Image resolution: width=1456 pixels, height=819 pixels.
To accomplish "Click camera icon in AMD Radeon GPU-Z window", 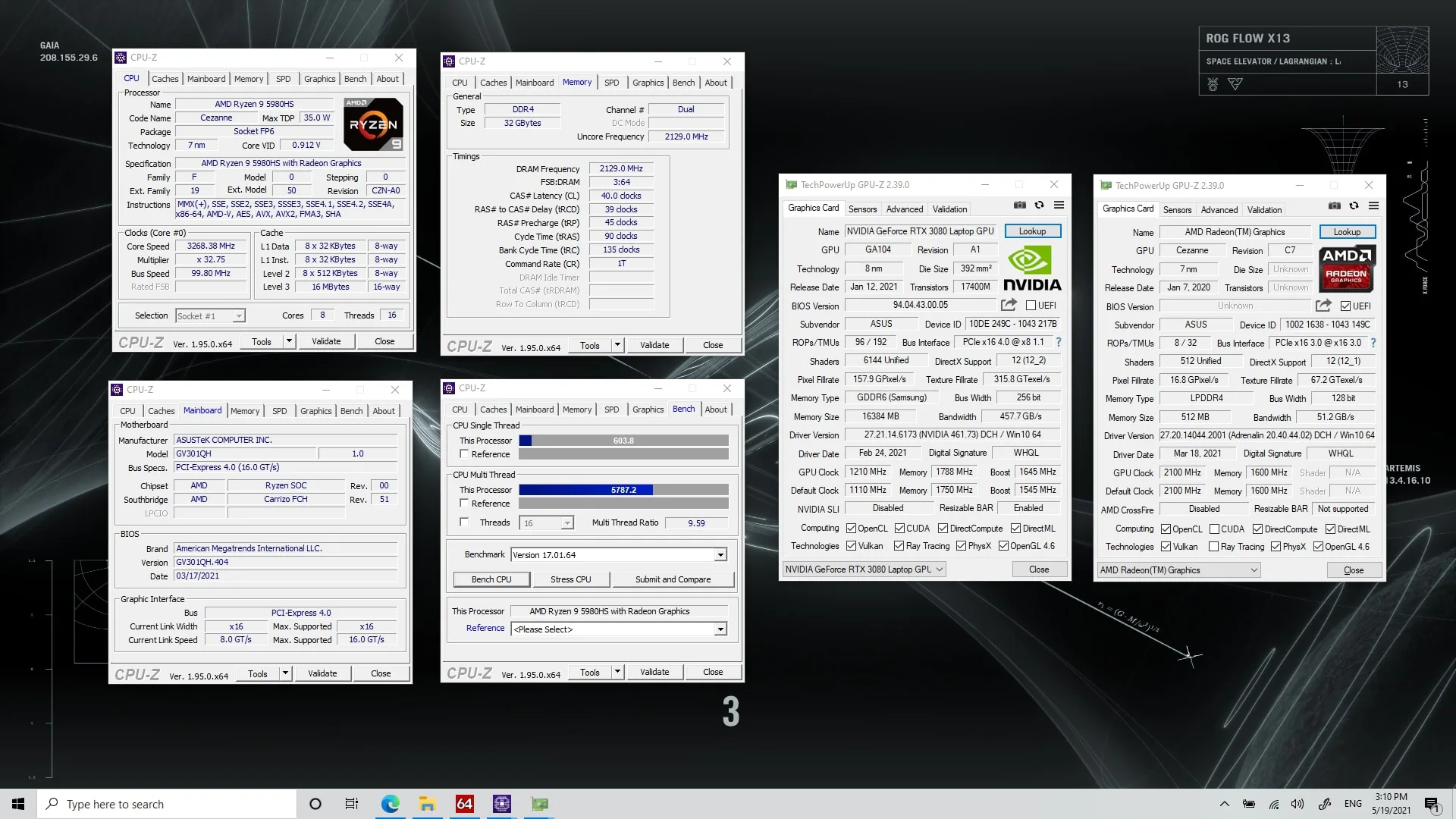I will point(1335,206).
